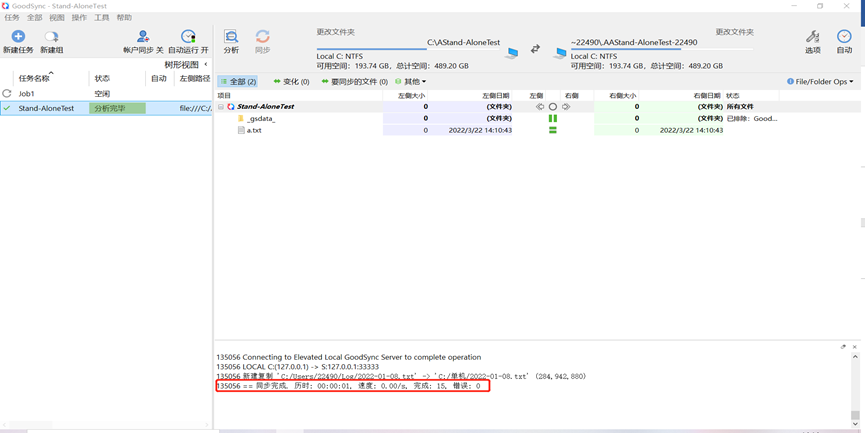Click right disk space usage bar
This screenshot has height=433, width=865.
[662, 49]
